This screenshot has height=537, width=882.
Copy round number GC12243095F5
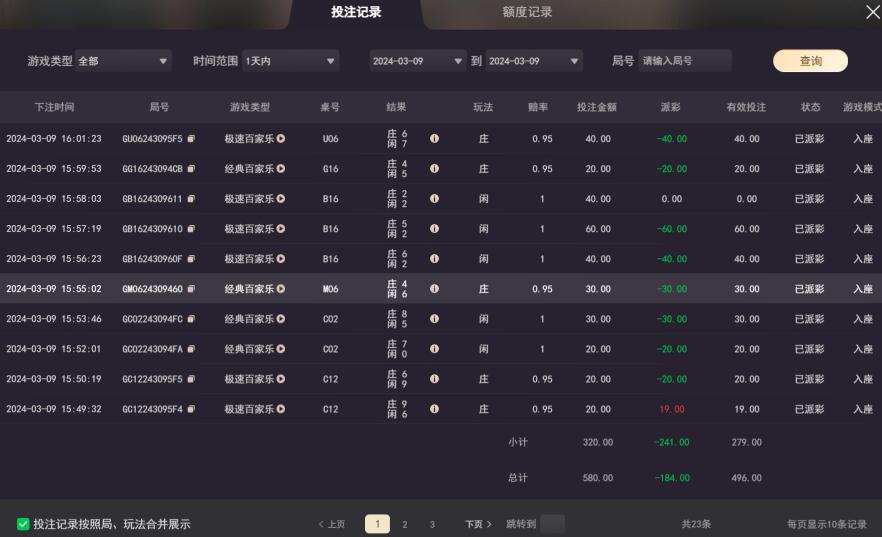click(191, 379)
